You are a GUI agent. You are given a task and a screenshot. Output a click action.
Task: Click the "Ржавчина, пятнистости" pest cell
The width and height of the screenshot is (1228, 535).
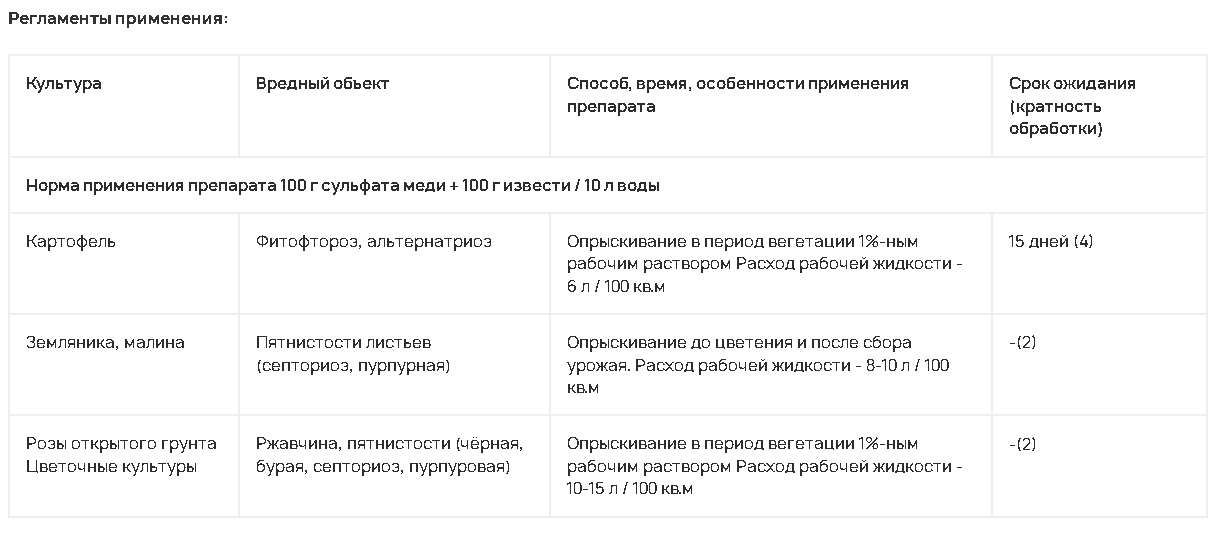tap(389, 455)
